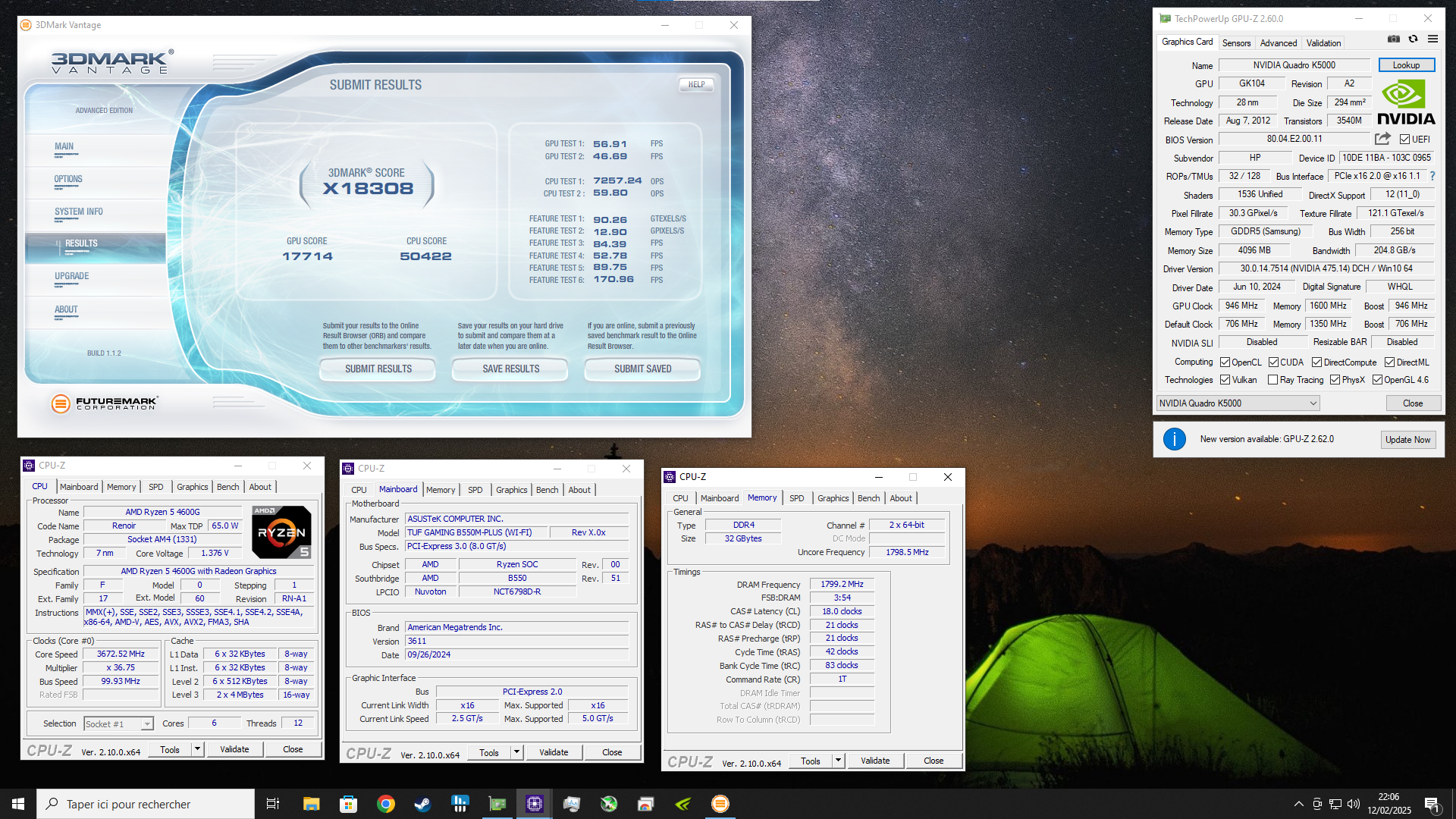Viewport: 1456px width, 819px height.
Task: Open Task View on taskbar
Action: point(273,804)
